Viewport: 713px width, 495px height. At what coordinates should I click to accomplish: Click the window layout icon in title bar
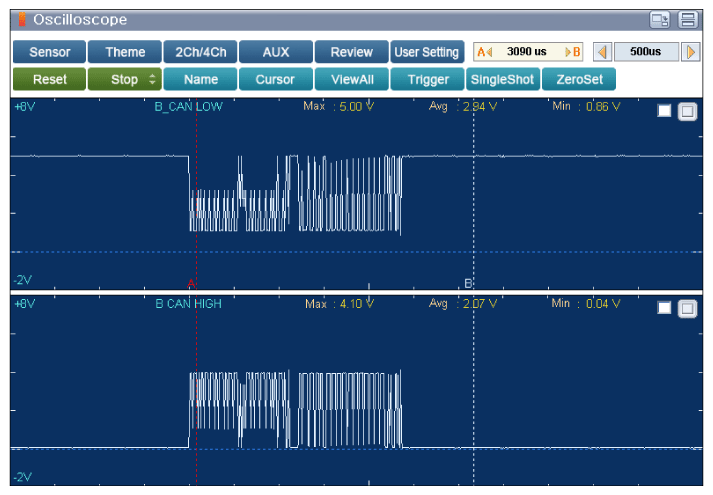pyautogui.click(x=660, y=20)
